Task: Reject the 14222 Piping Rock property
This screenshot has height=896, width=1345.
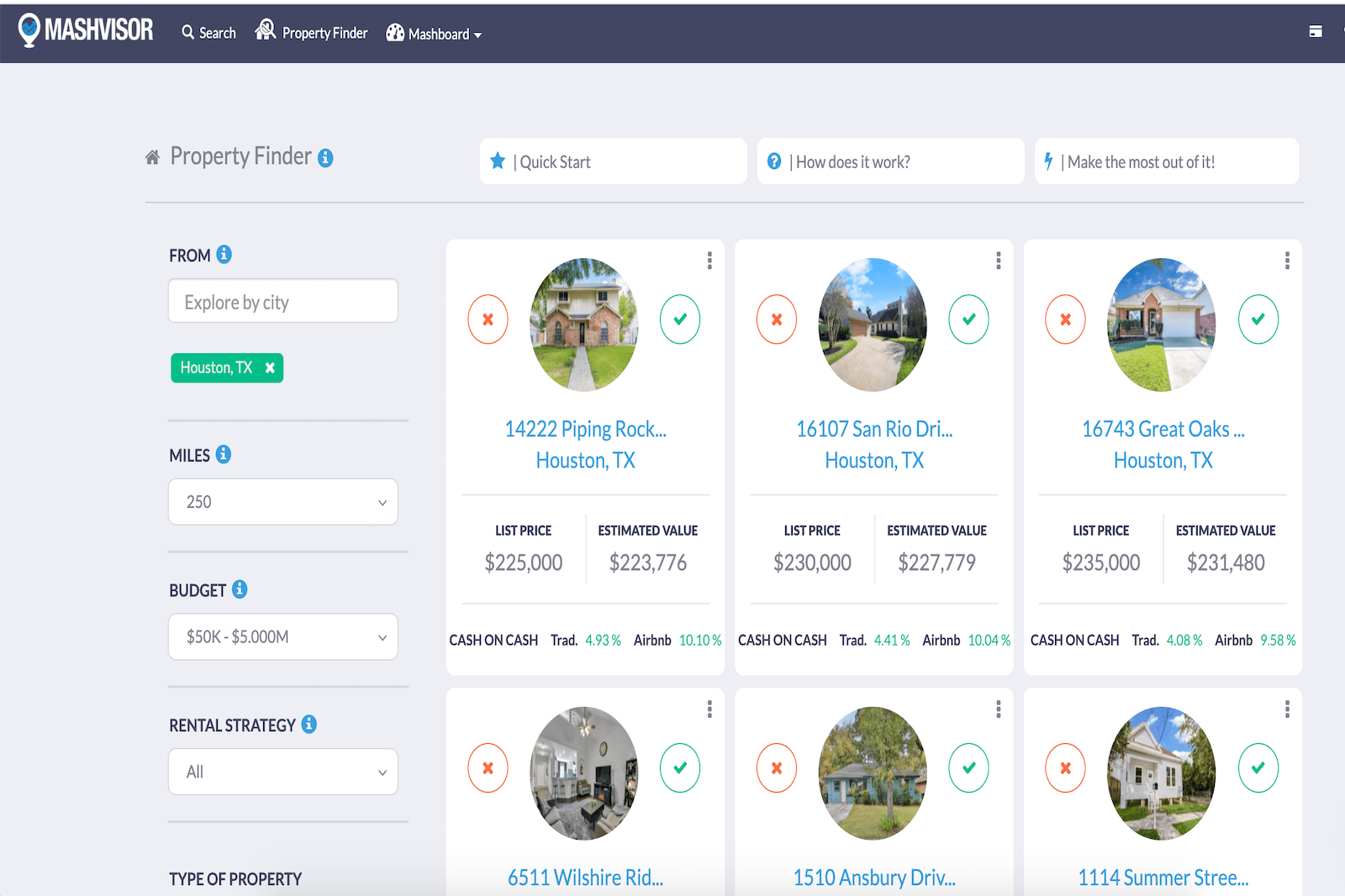Action: [x=488, y=319]
